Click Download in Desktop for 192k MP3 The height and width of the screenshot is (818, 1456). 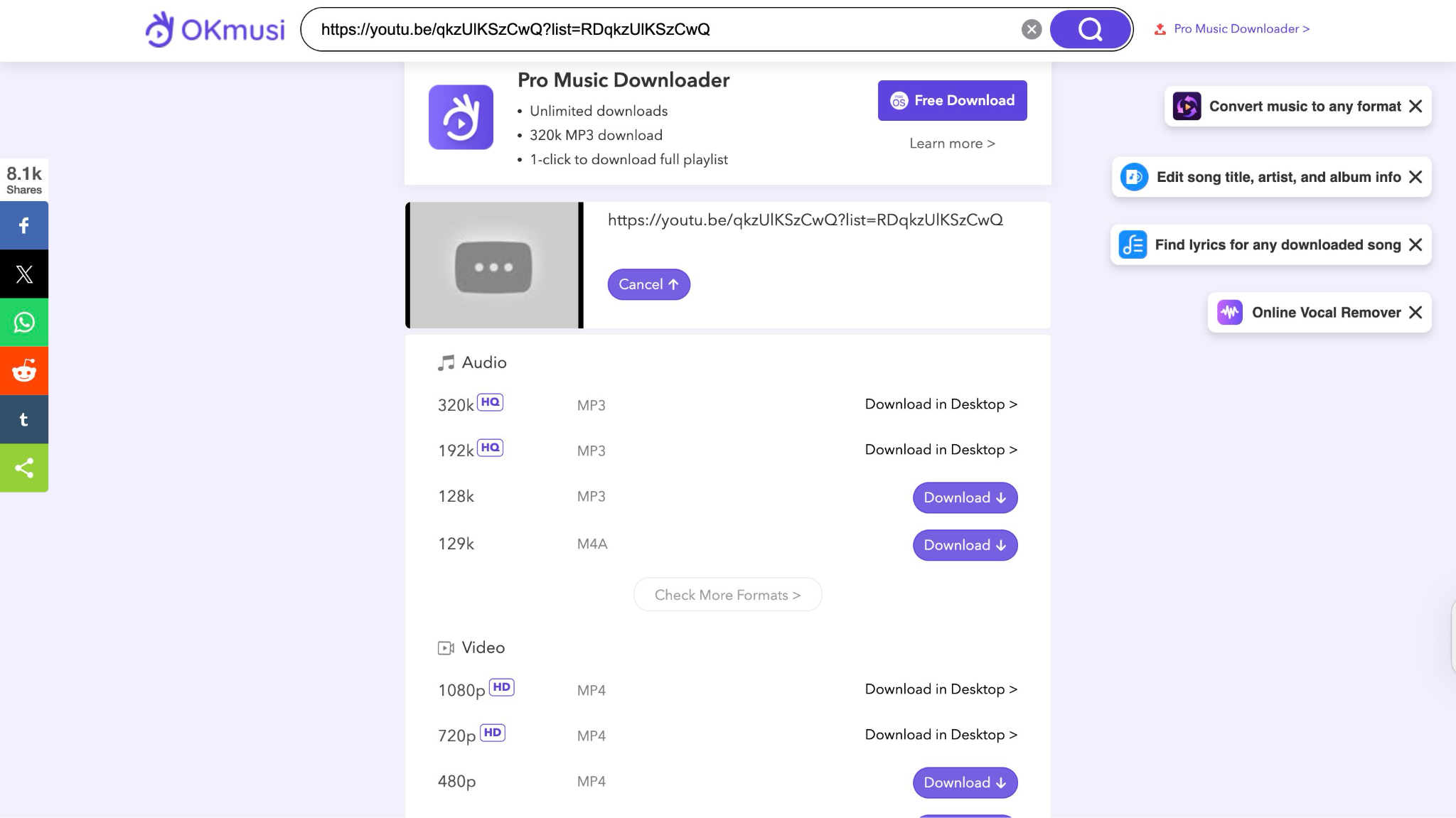coord(941,450)
